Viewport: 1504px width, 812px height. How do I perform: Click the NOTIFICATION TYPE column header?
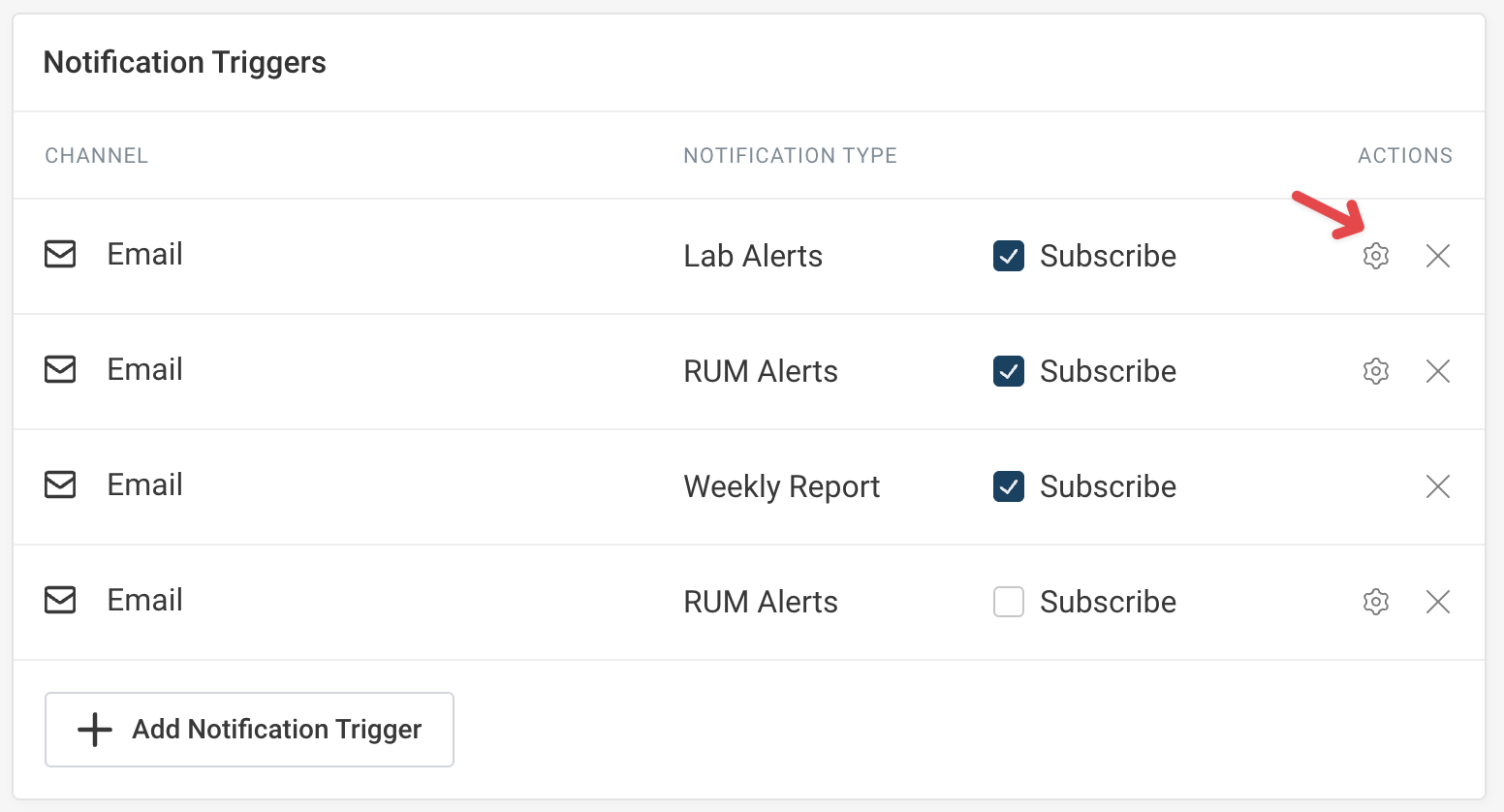pyautogui.click(x=790, y=155)
